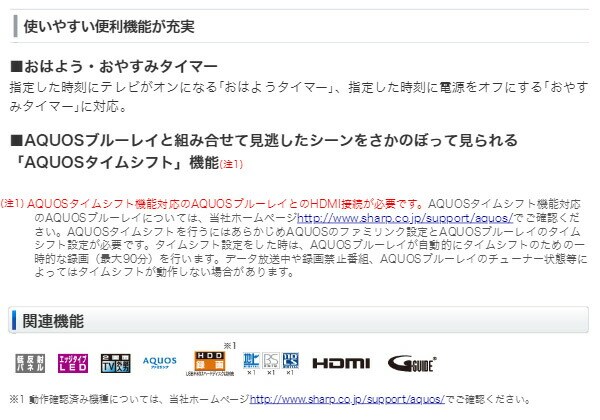Screen dimensions: 600x420
Task: Click the エッジタイプLED purple icon
Action: point(73,363)
